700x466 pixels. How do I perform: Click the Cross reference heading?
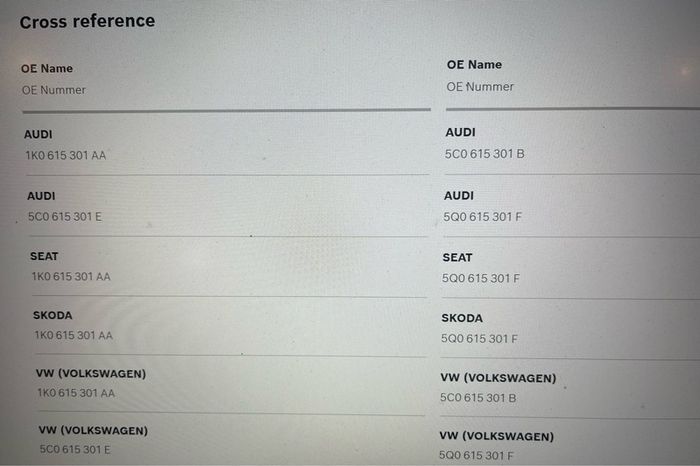pos(88,21)
